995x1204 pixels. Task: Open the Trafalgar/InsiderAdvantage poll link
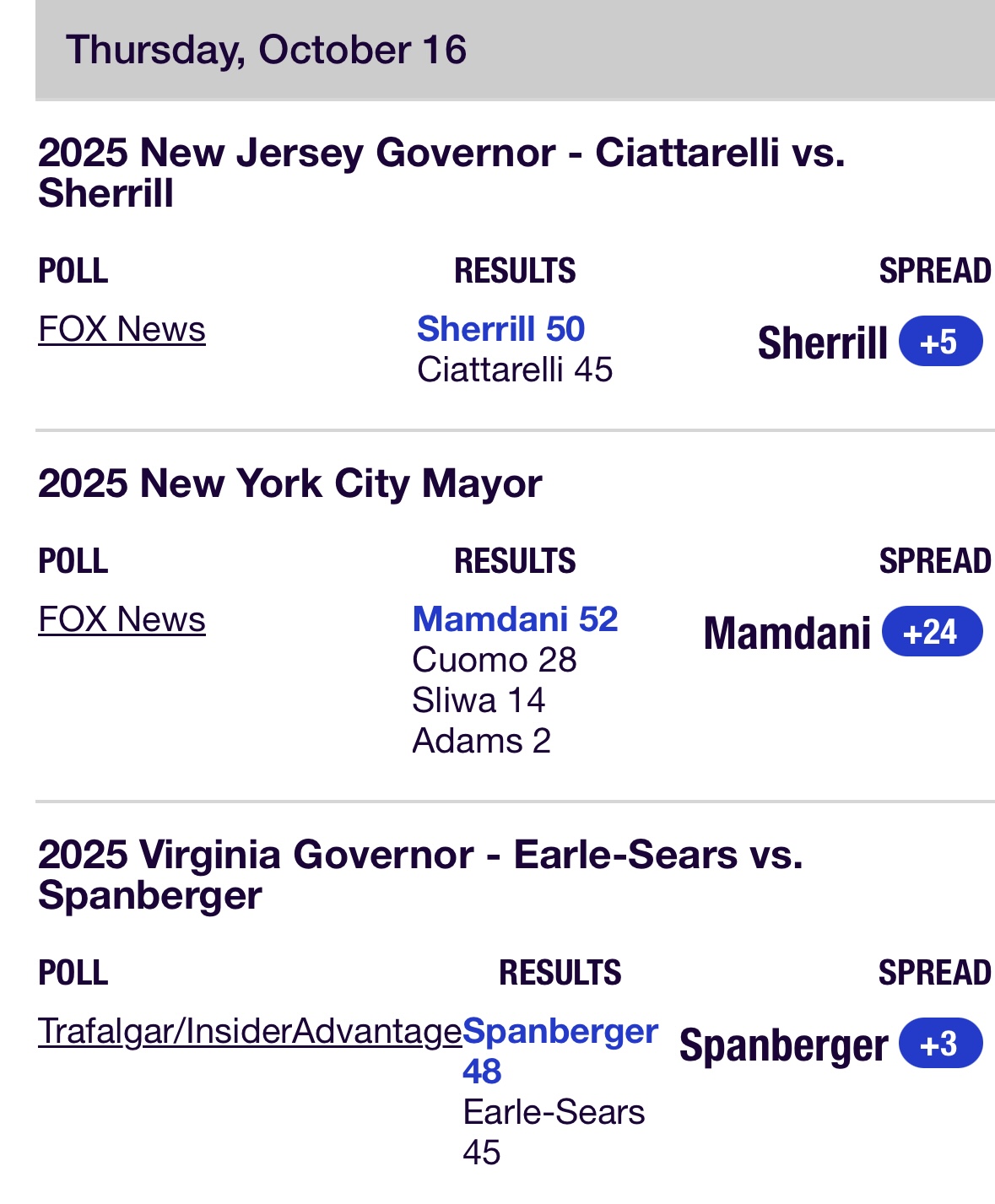tap(250, 1031)
